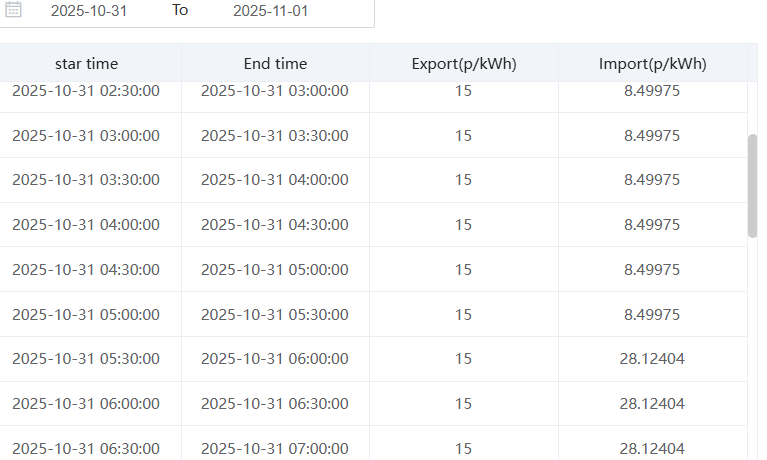Click Import value 28.12404 in 05:30 row
Image resolution: width=767 pixels, height=460 pixels.
(652, 359)
